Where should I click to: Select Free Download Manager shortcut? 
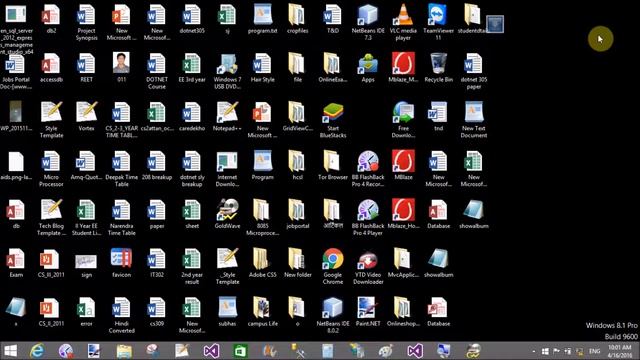point(403,120)
